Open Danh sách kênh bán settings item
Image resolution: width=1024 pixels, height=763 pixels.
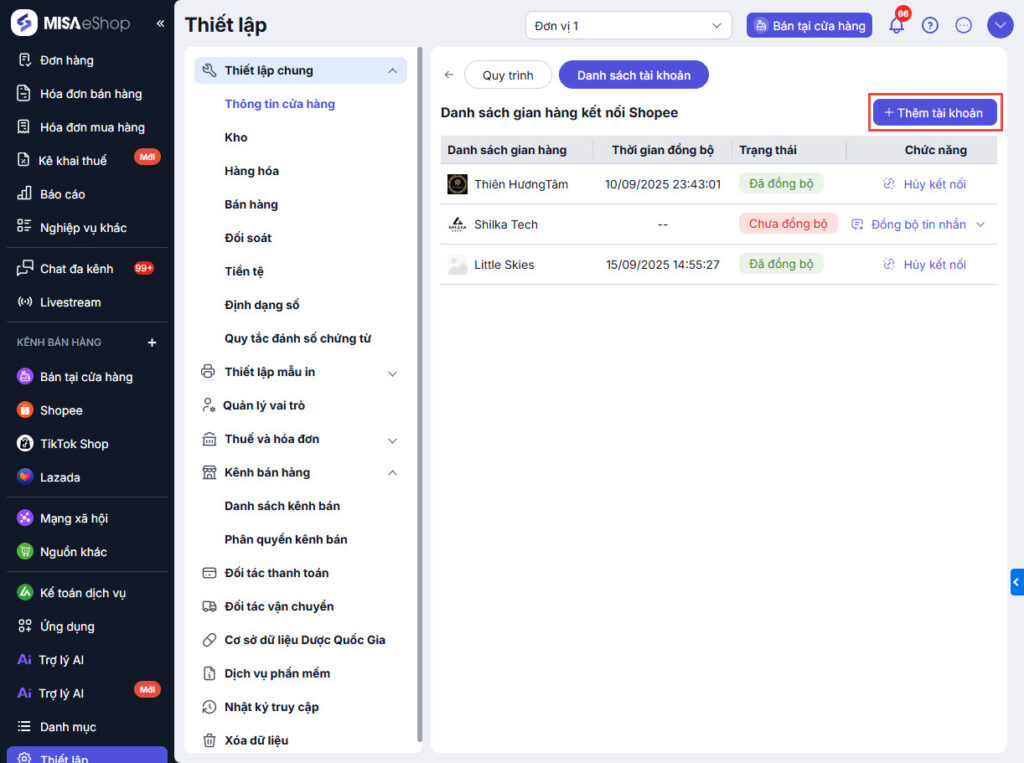pos(282,506)
